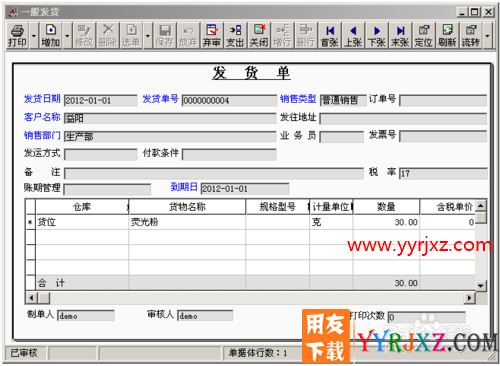Go to previous record with 上张
The image size is (500, 366).
353,35
